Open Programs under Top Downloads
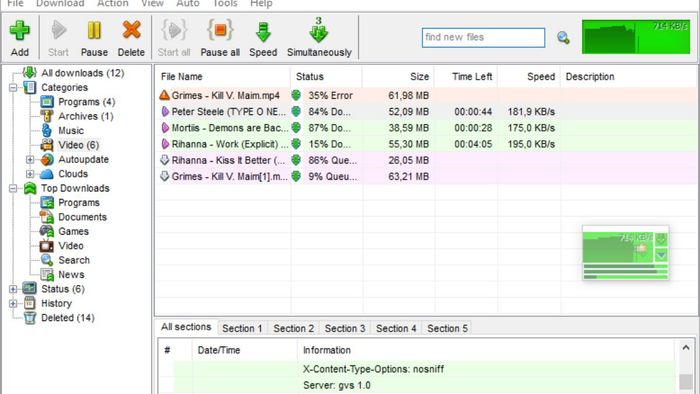This screenshot has height=394, width=700. pyautogui.click(x=79, y=203)
